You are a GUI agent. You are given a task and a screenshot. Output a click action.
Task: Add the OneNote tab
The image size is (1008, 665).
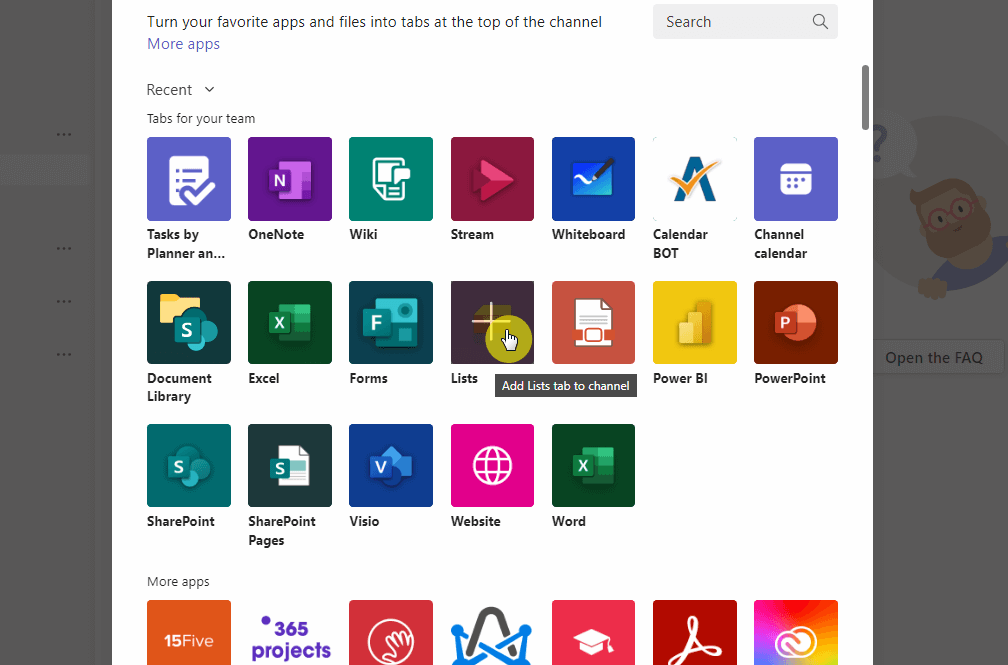[x=290, y=179]
